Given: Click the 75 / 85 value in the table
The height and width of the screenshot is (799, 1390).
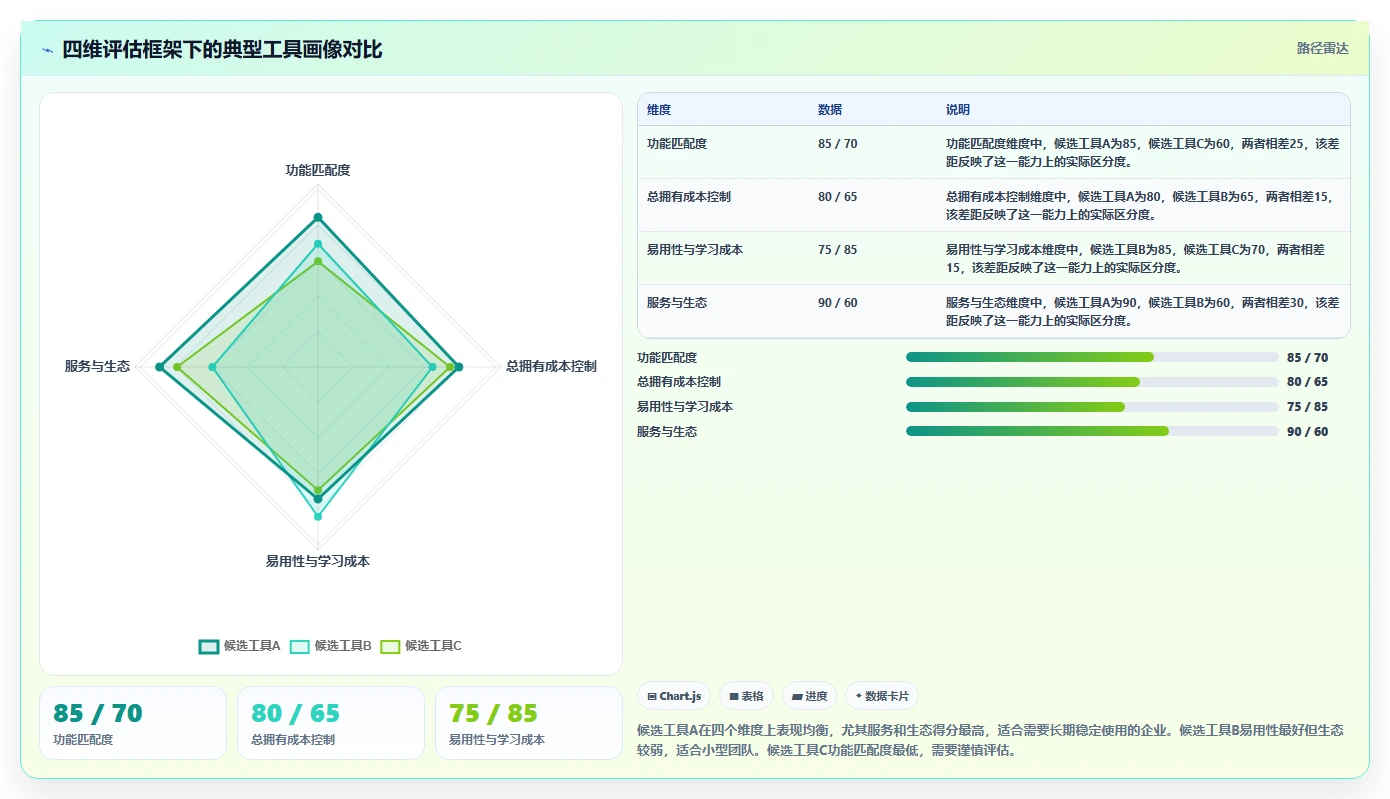Looking at the screenshot, I should pyautogui.click(x=837, y=250).
